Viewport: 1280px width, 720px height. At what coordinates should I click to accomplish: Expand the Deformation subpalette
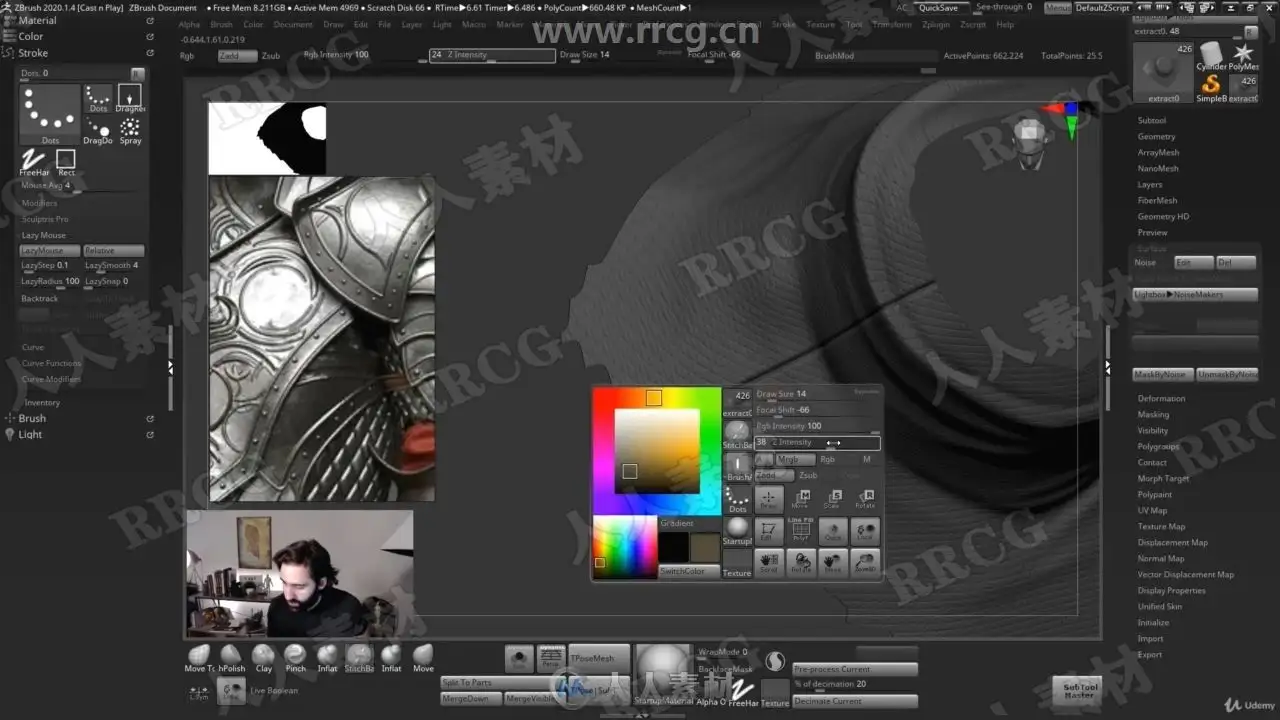pos(1161,398)
